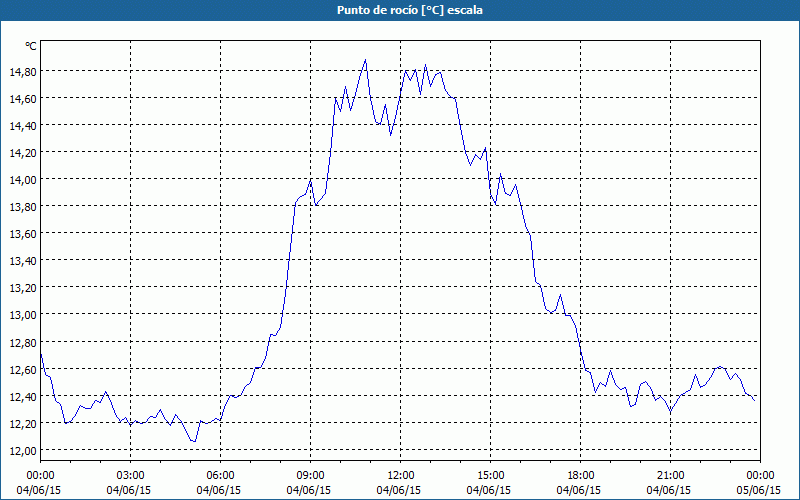Click the curve's lowest point near 05:00

click(194, 441)
